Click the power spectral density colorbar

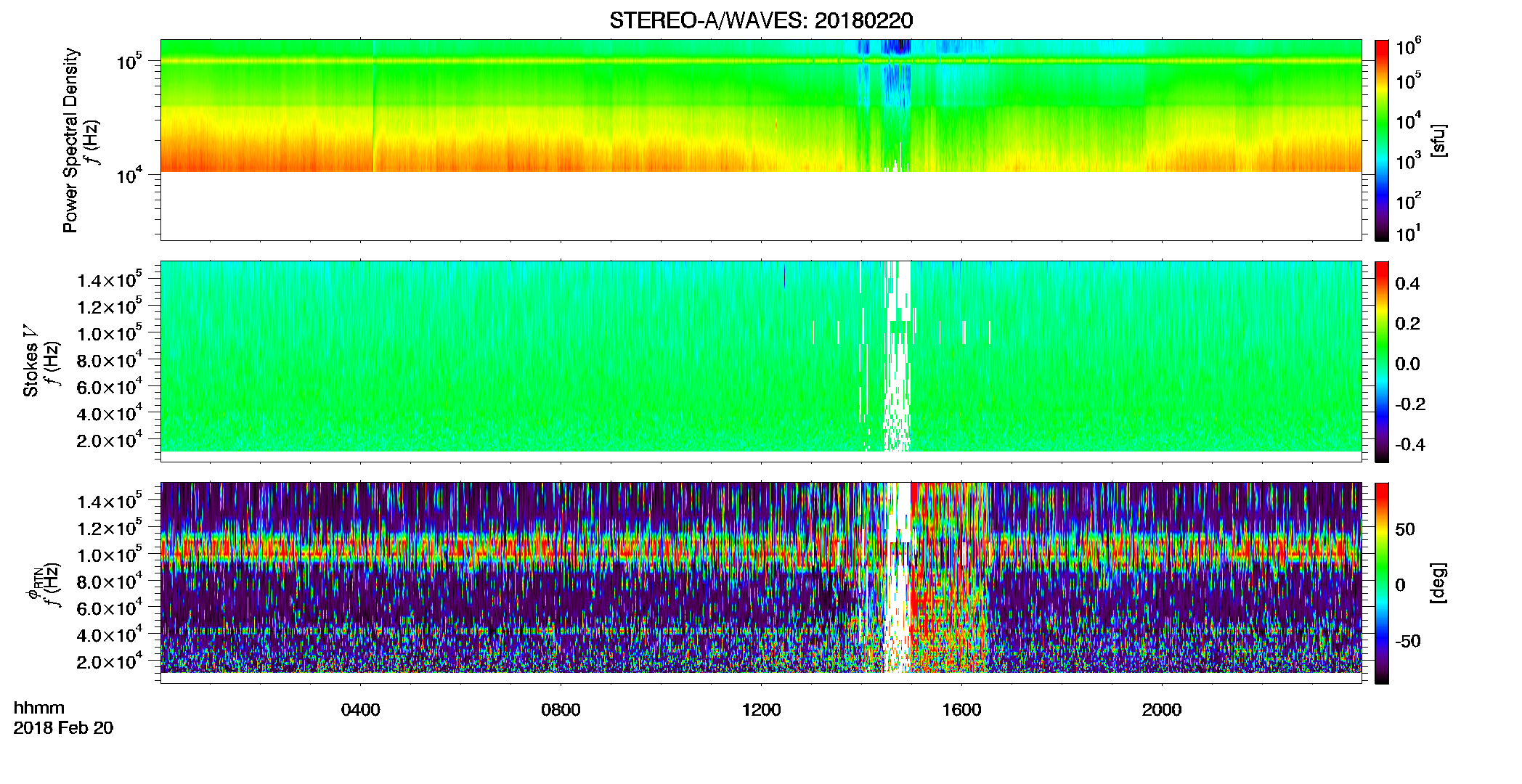(1382, 140)
